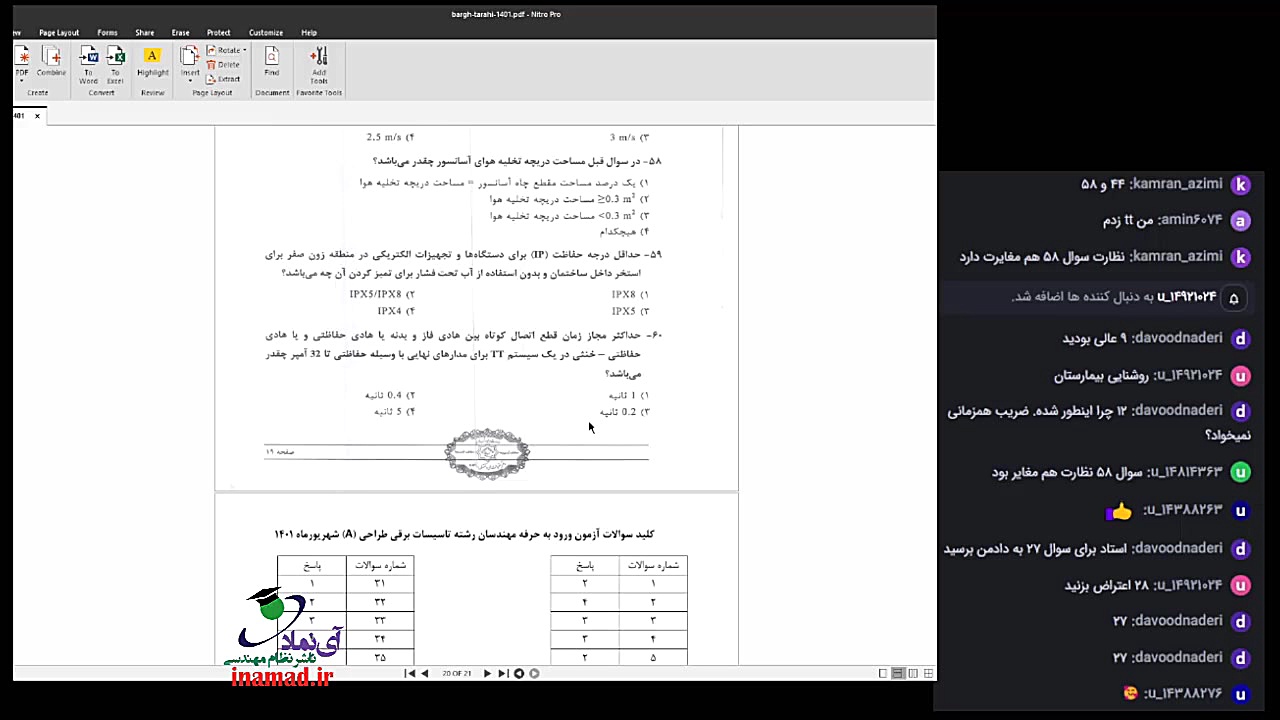The image size is (1280, 720).
Task: Extract pages using the Extract icon
Action: click(x=227, y=79)
